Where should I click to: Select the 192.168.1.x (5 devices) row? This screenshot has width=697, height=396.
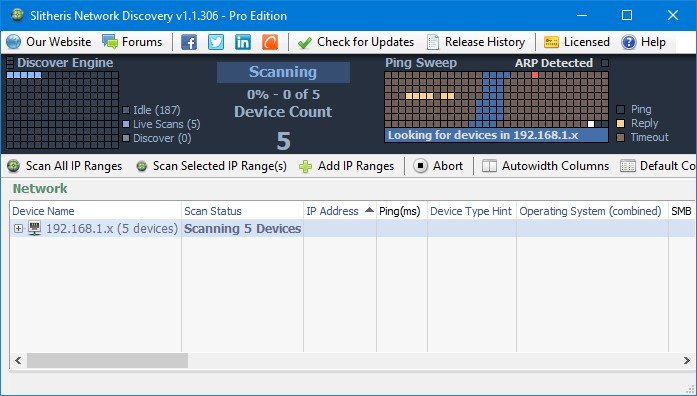coord(353,228)
